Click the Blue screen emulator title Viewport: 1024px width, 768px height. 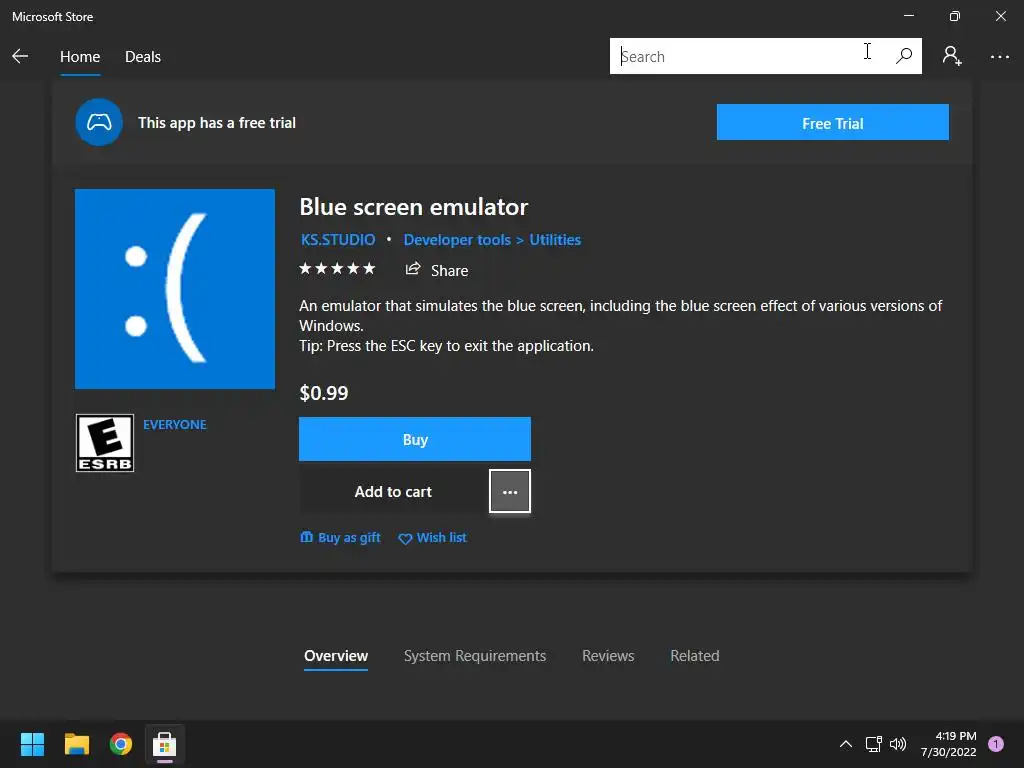[413, 207]
